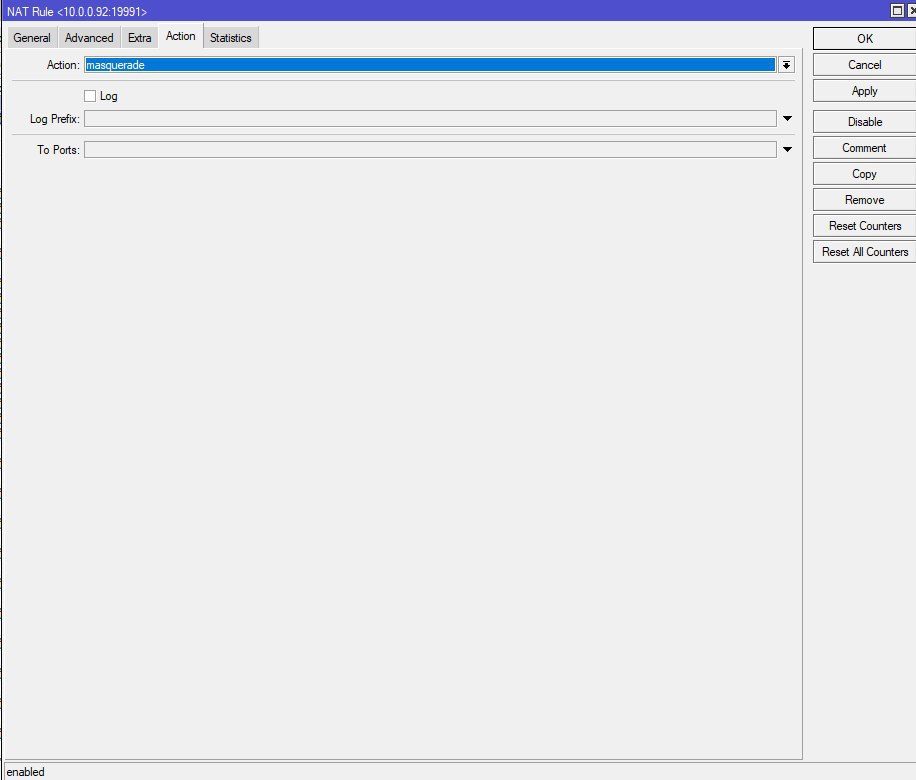Viewport: 916px width, 780px height.
Task: Click Reset Counters button
Action: [865, 226]
